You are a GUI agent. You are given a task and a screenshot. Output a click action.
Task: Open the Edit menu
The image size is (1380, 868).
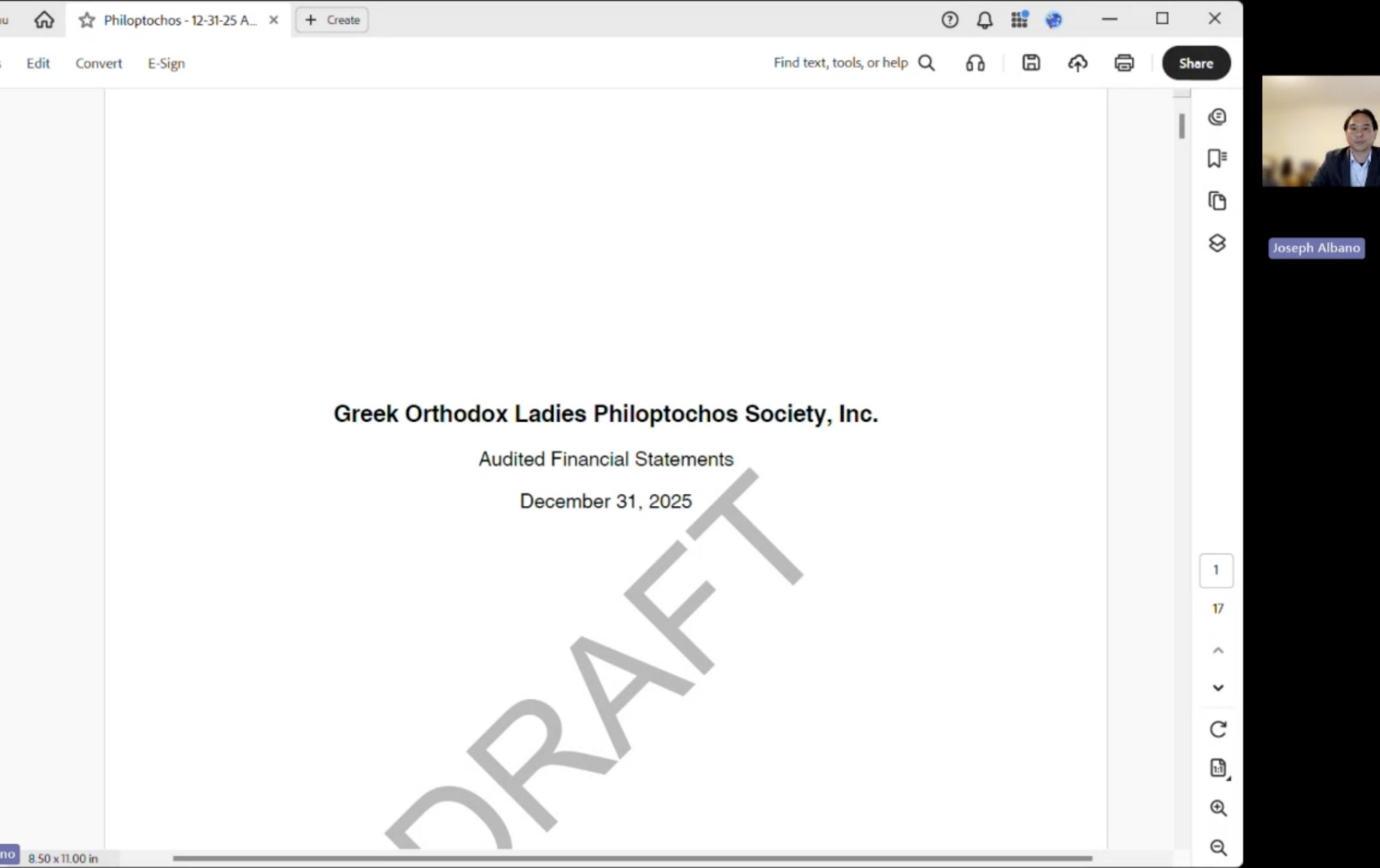38,63
